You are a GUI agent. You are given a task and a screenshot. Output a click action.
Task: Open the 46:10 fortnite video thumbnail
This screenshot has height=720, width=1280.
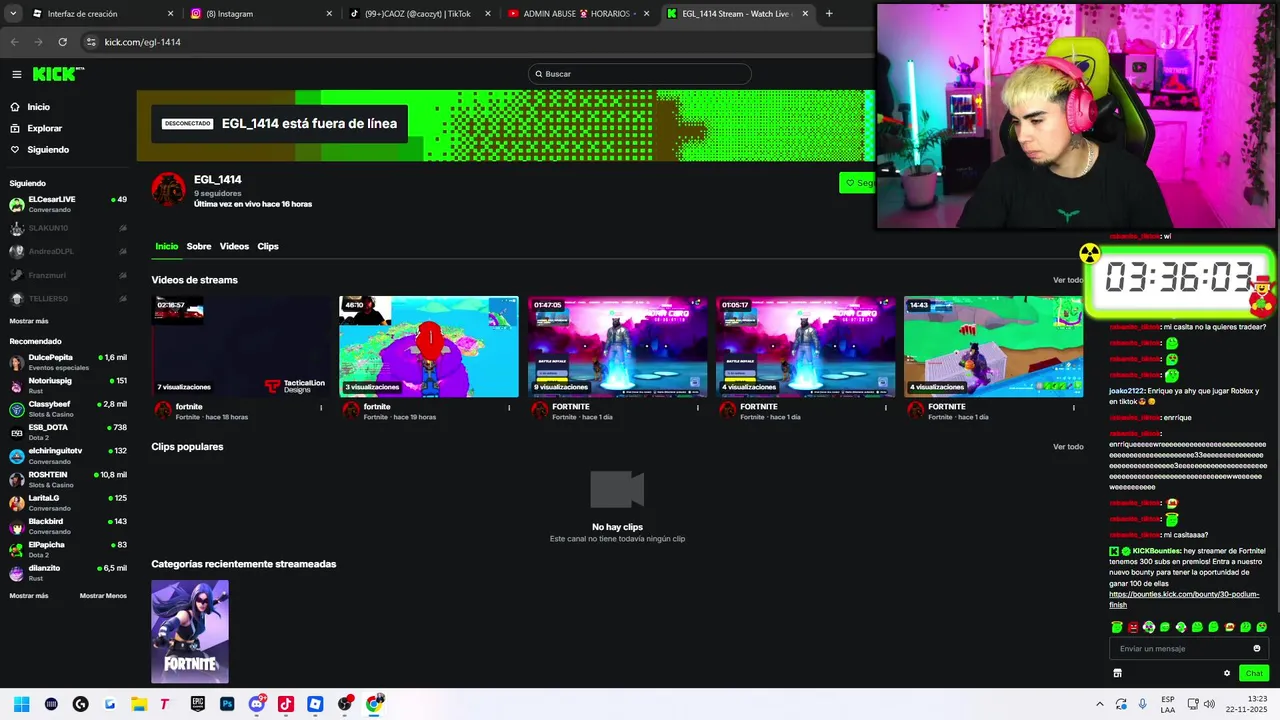tap(429, 346)
